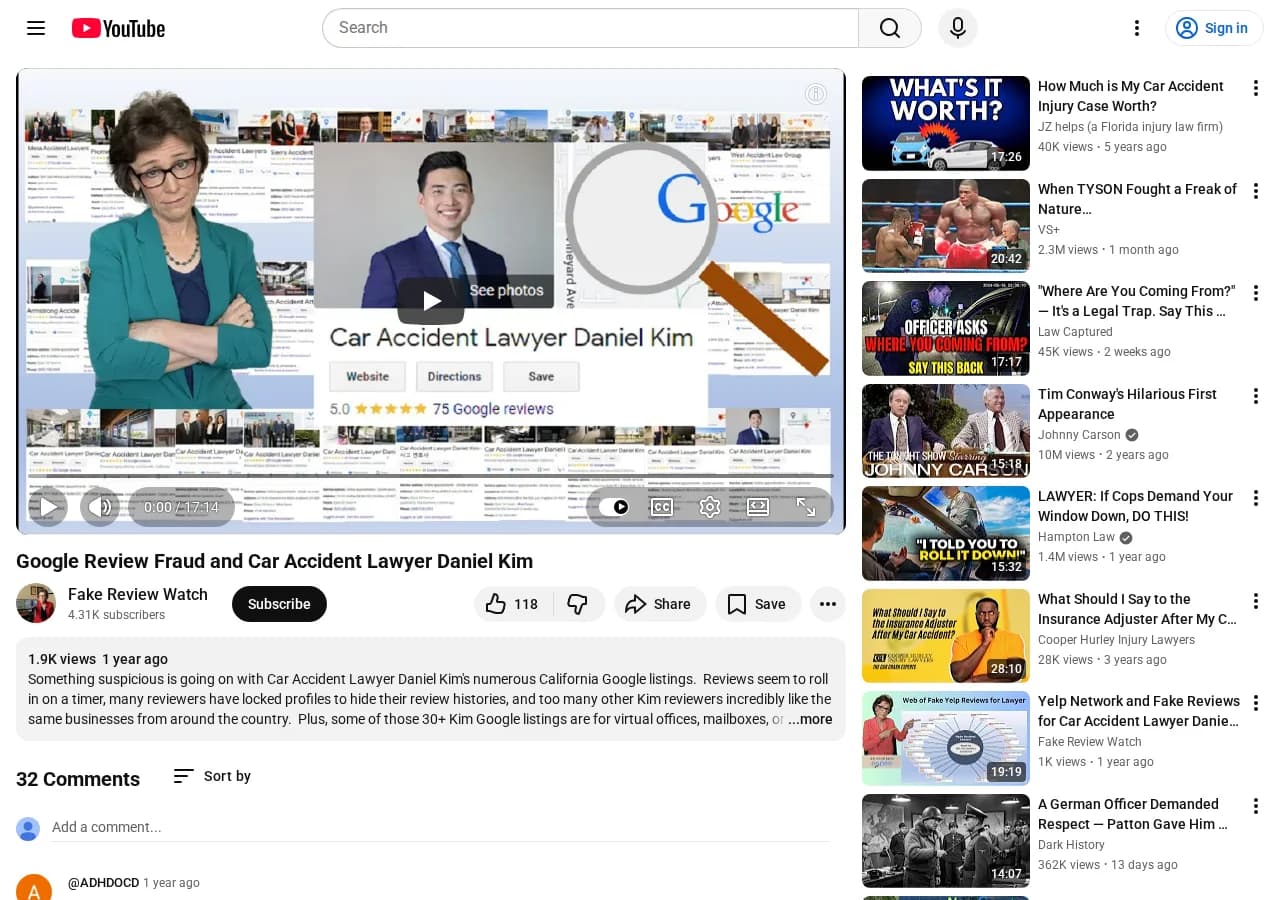Viewport: 1280px width, 900px height.
Task: Open options menu on the What's It Worth video
Action: click(1256, 88)
